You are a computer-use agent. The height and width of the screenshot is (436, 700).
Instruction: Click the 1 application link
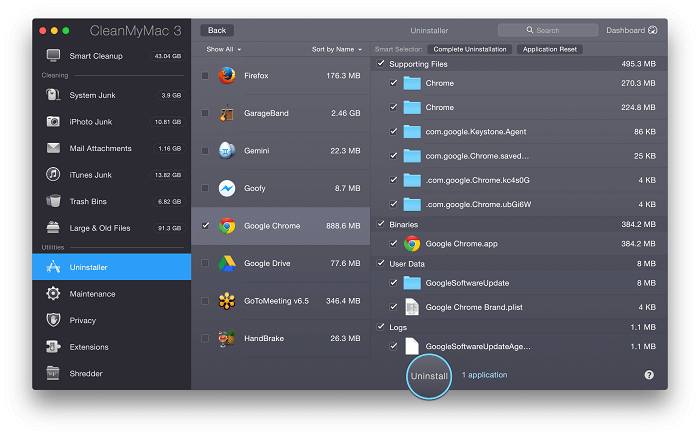click(x=484, y=375)
